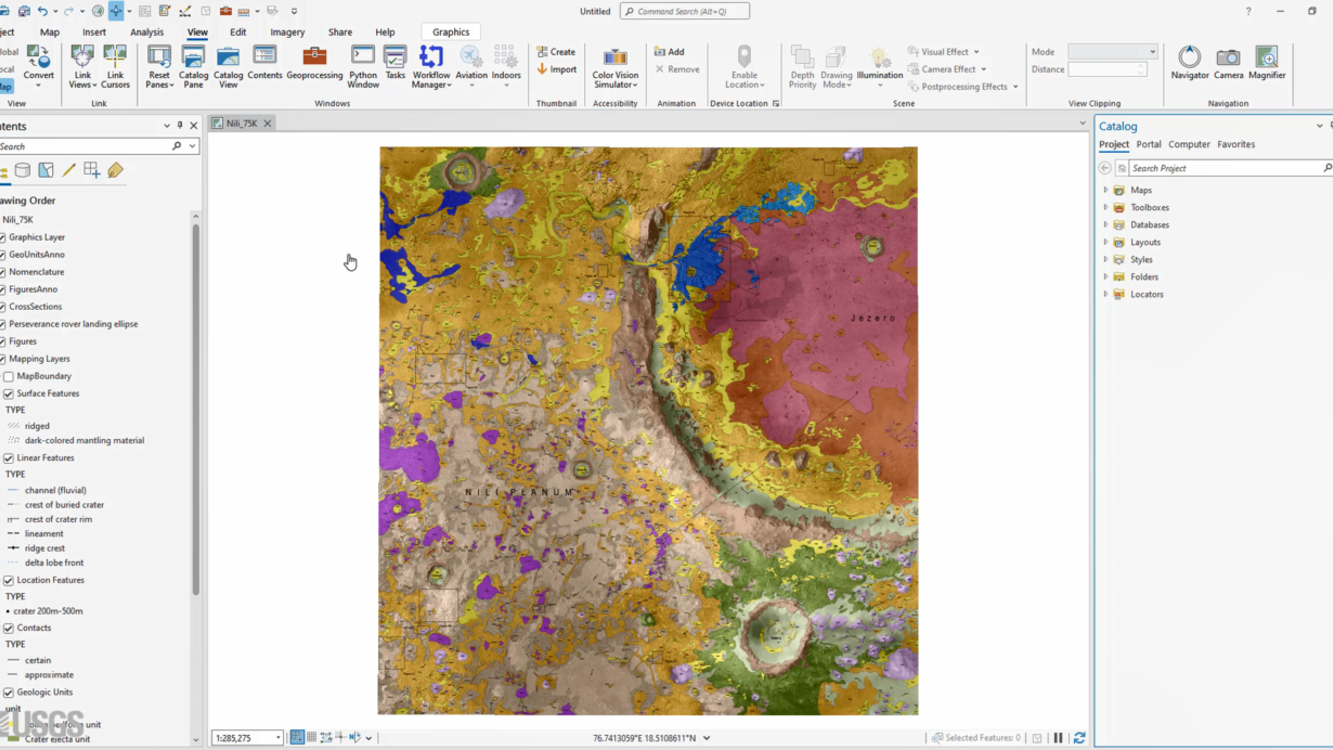Toggle the MapBoundary layer checkbox

(9, 376)
